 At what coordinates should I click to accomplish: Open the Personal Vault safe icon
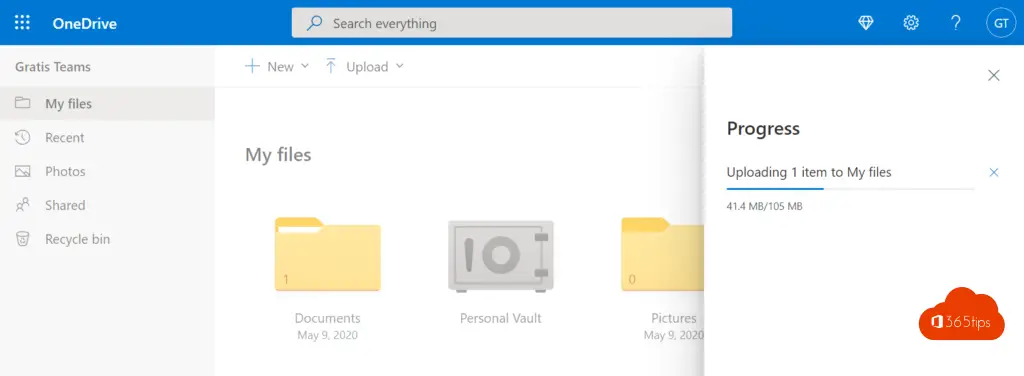click(501, 256)
